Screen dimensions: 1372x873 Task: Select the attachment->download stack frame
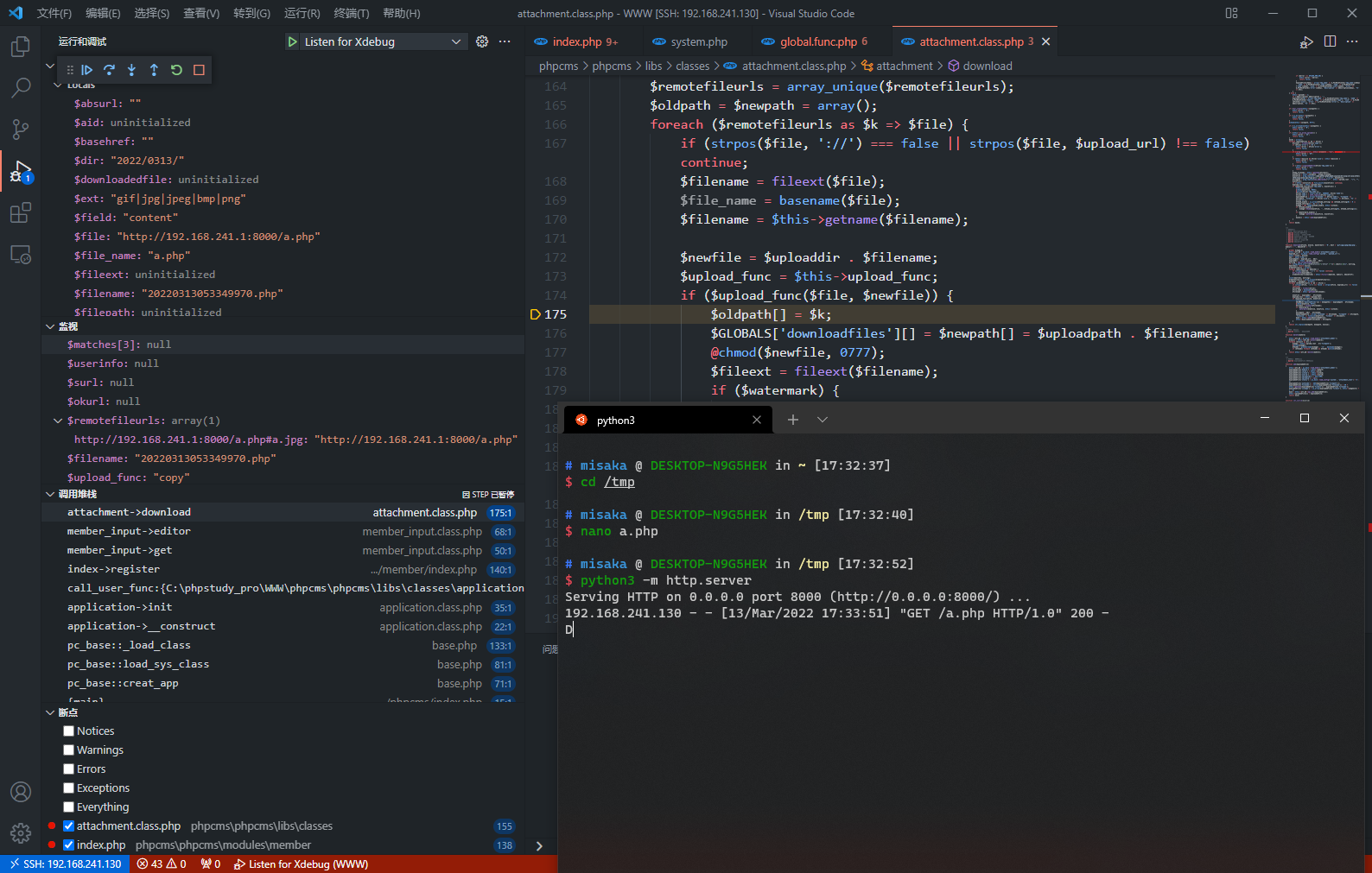[x=283, y=512]
